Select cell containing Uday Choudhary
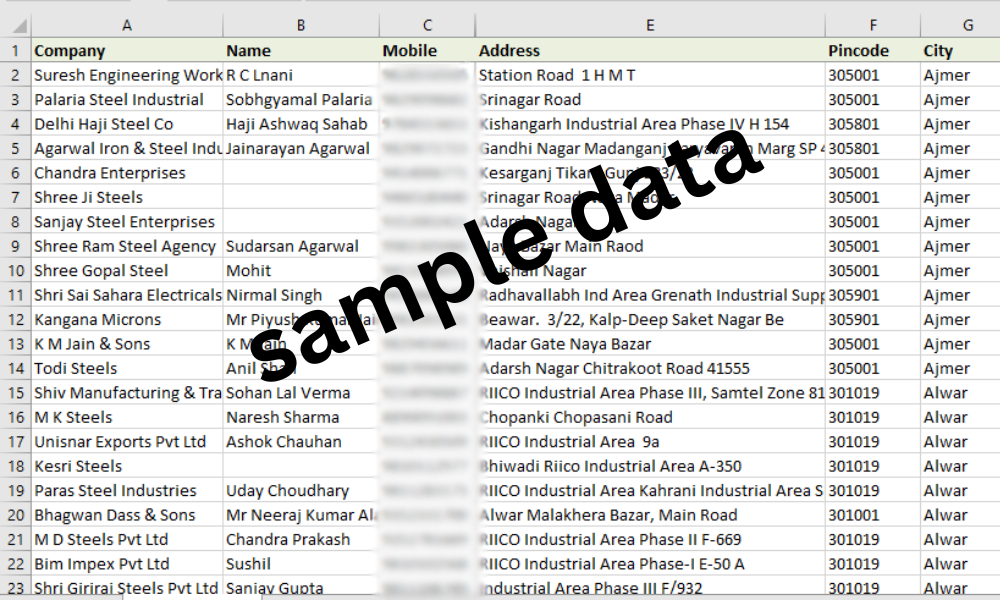 (301, 490)
